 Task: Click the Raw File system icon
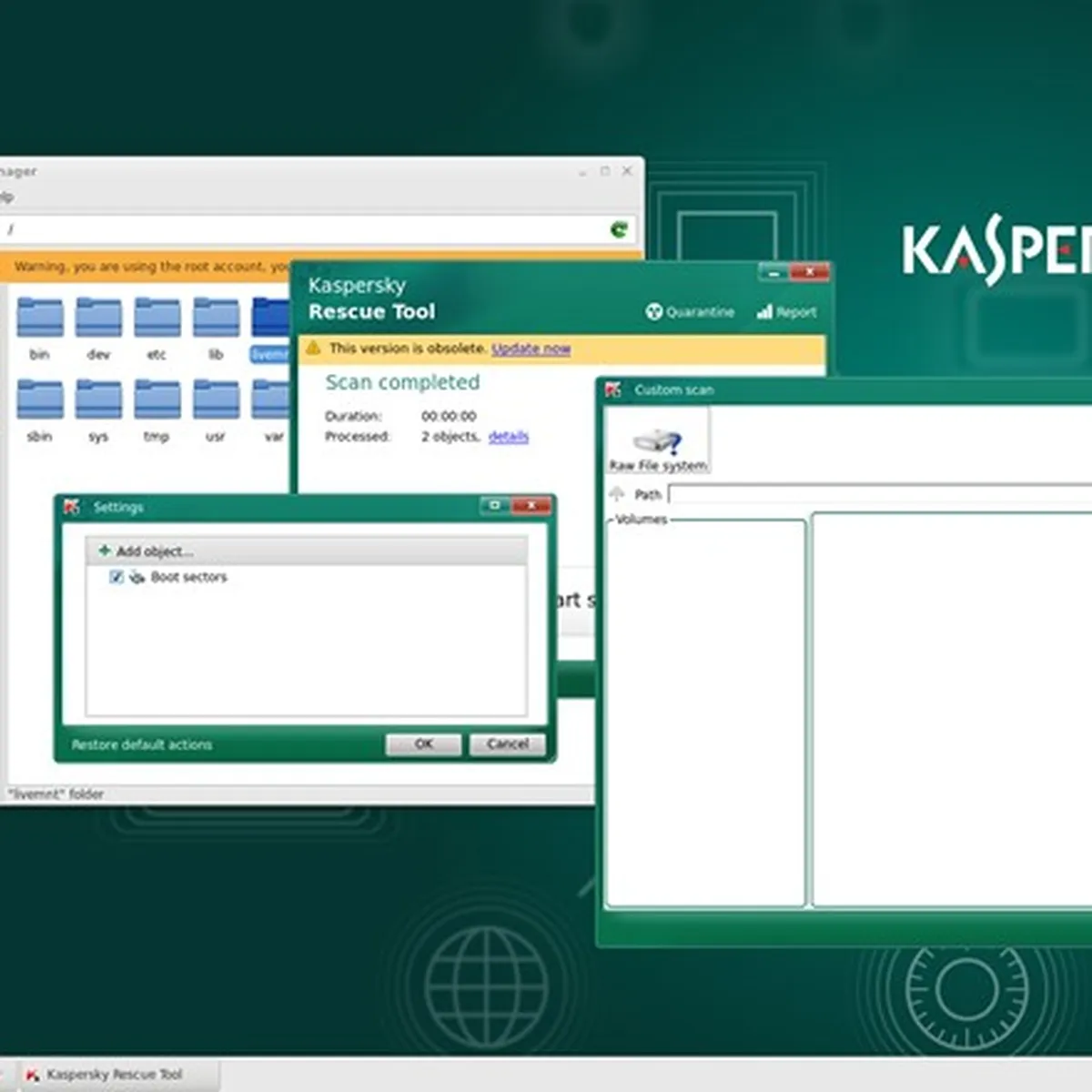pyautogui.click(x=658, y=442)
